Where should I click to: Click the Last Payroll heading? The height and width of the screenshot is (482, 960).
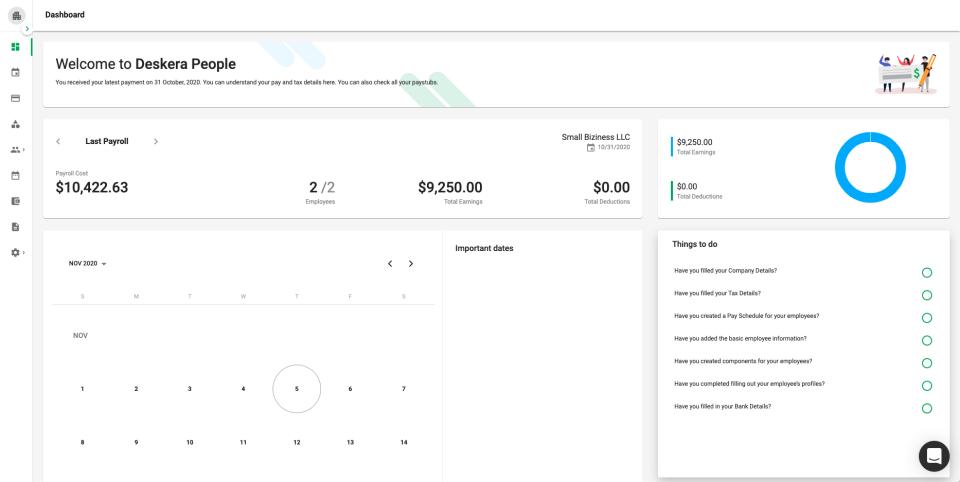coord(107,141)
